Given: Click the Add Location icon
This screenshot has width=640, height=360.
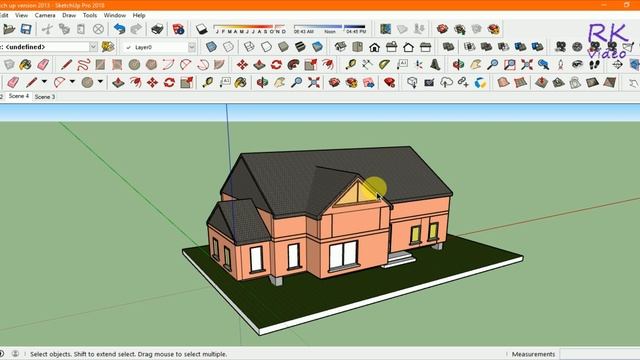Looking at the screenshot, I should pyautogui.click(x=385, y=29).
